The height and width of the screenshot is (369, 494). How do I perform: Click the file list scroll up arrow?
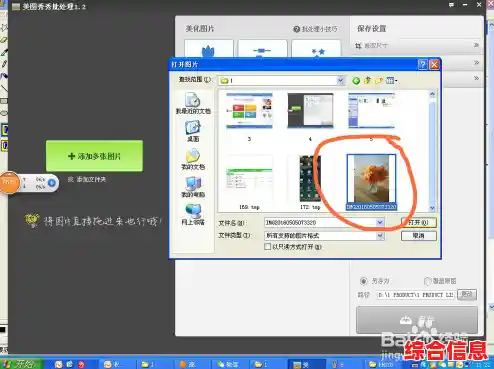432,94
